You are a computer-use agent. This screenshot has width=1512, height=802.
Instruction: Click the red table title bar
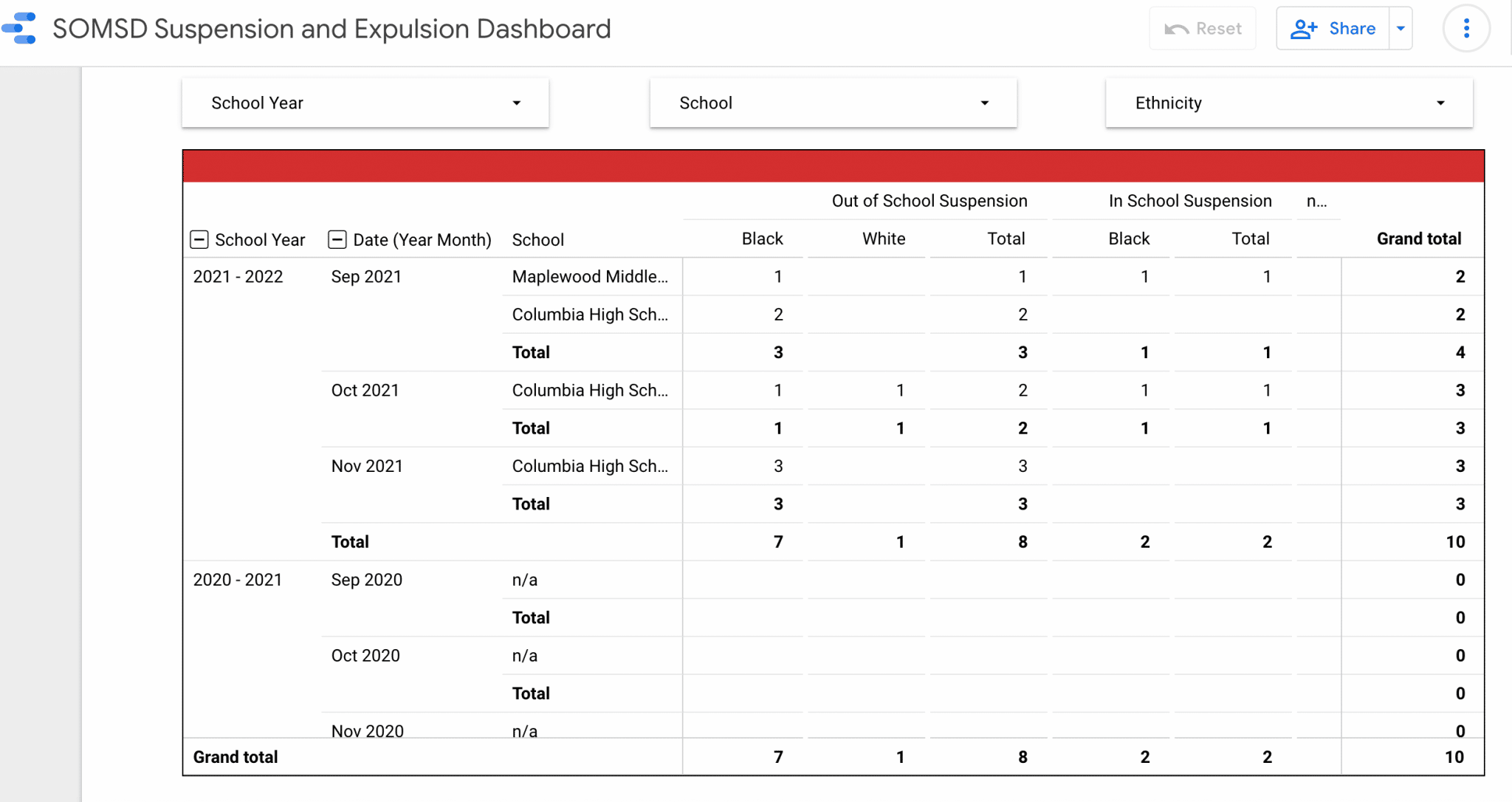coord(833,166)
